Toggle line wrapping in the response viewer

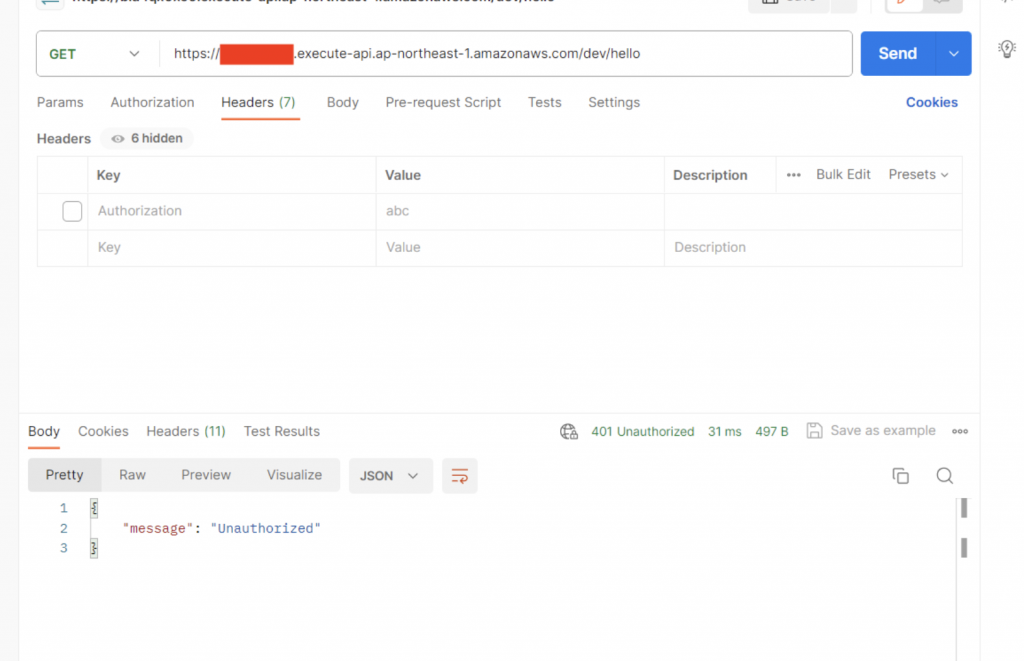click(459, 475)
